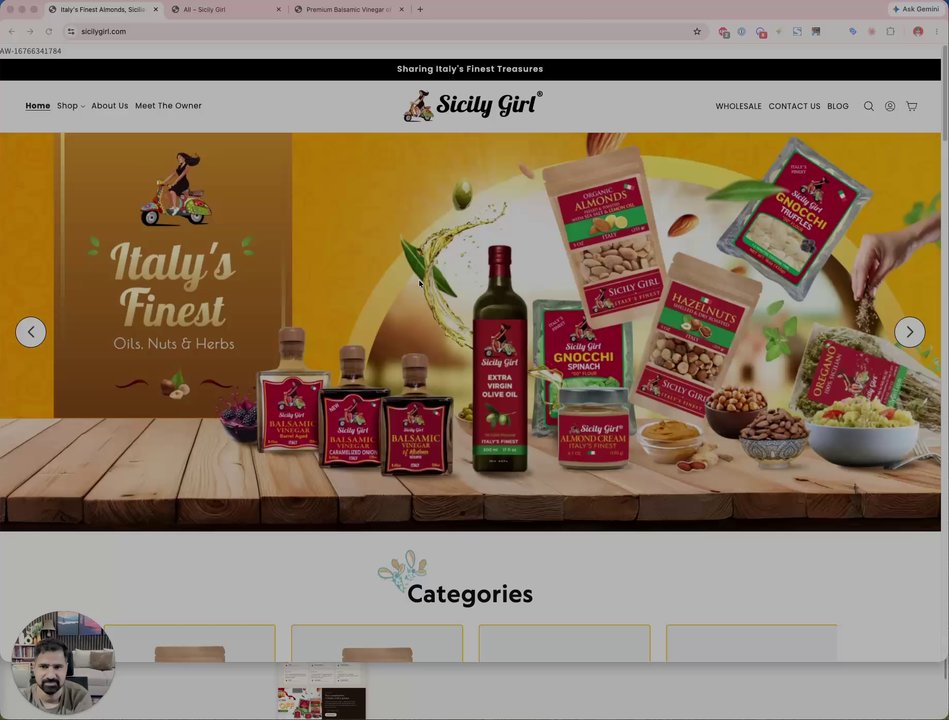Click the Categories heading
The width and height of the screenshot is (949, 720).
(x=470, y=594)
